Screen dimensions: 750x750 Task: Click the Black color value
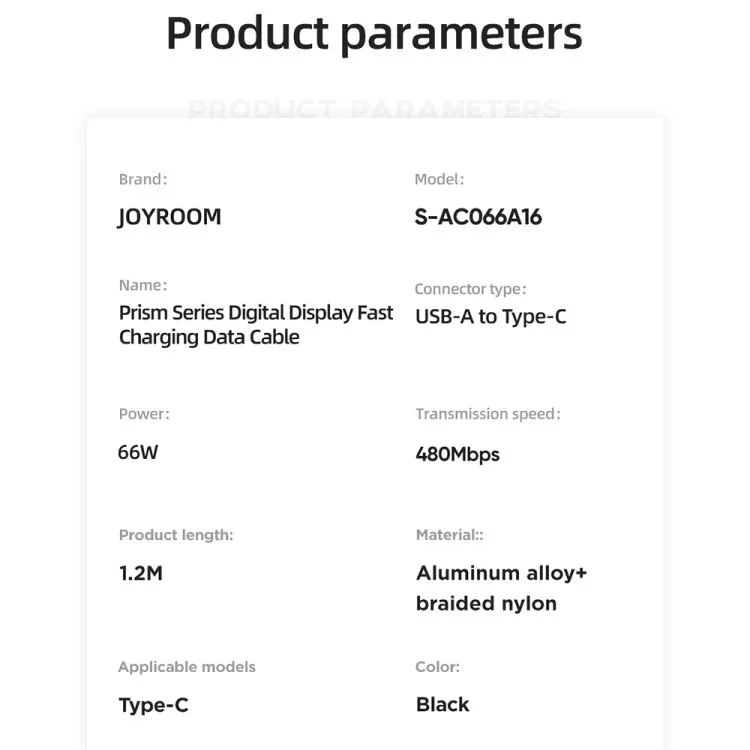click(x=442, y=704)
